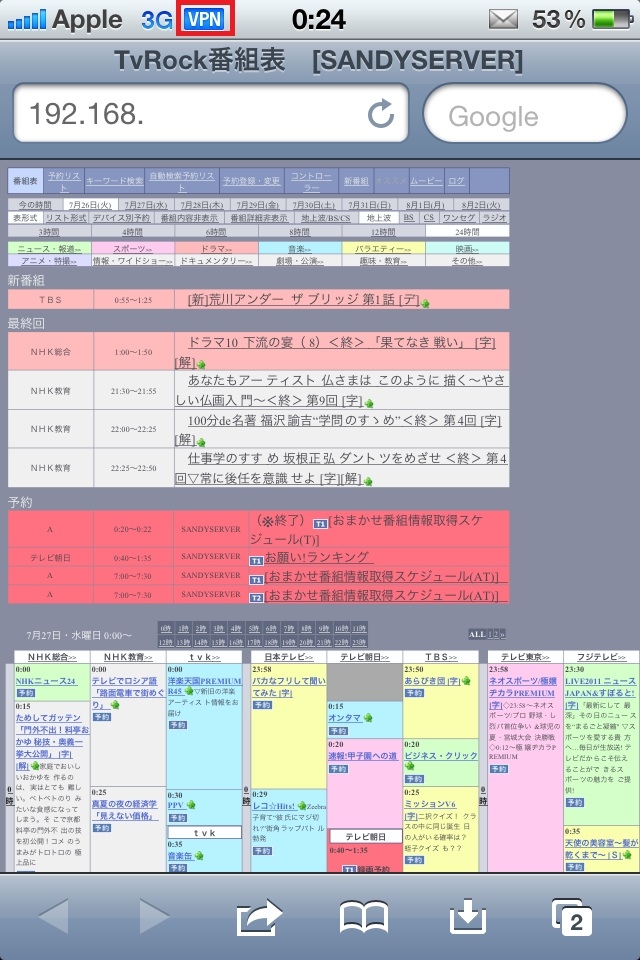
Task: Click green icon after ドラマ10 下流の宴 [解]
Action: point(201,365)
